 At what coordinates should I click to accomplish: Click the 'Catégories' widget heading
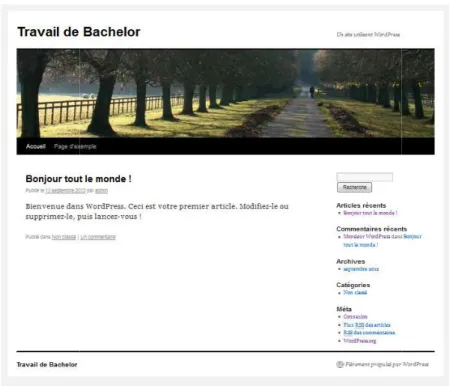point(353,285)
